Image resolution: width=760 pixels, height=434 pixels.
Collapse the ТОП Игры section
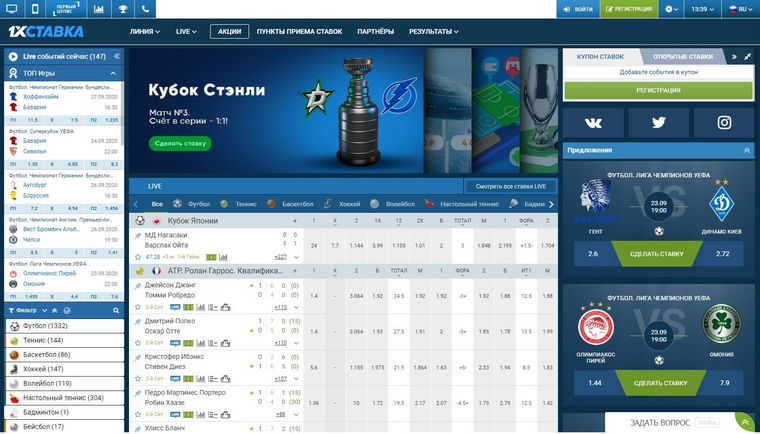113,73
